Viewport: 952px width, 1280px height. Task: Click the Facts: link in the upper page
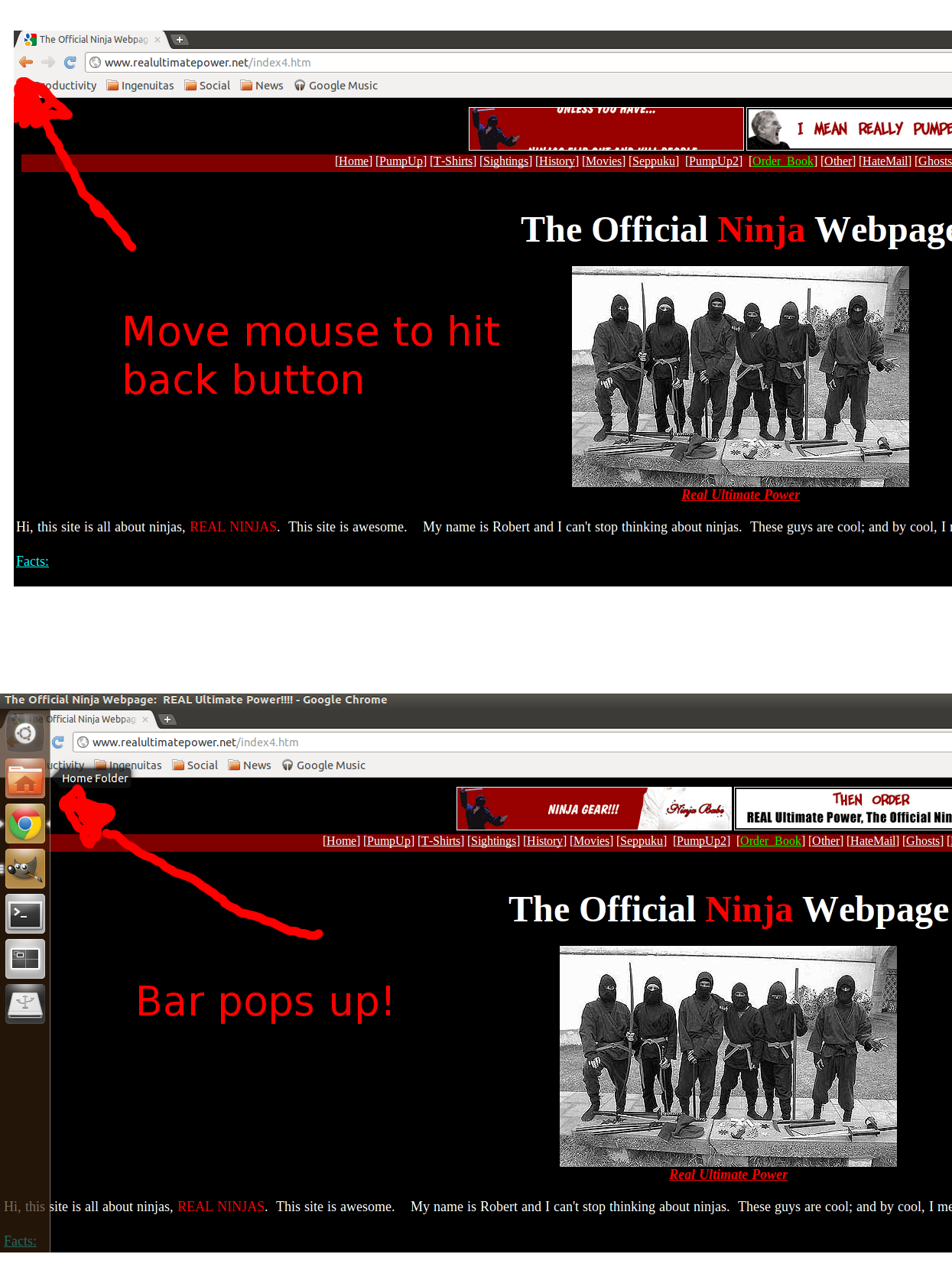[x=32, y=561]
